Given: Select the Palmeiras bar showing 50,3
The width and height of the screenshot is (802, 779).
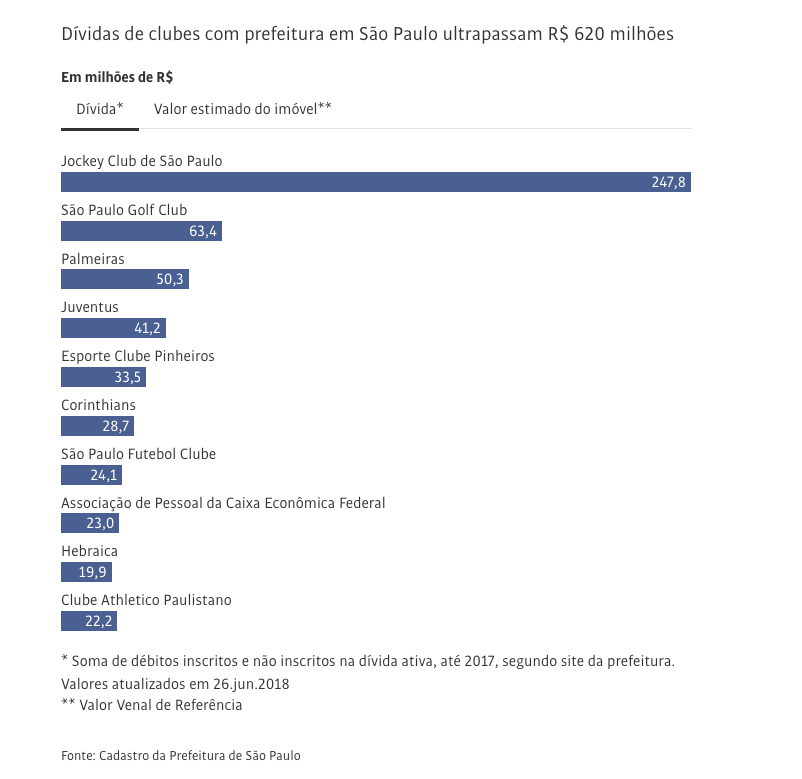Looking at the screenshot, I should 125,280.
